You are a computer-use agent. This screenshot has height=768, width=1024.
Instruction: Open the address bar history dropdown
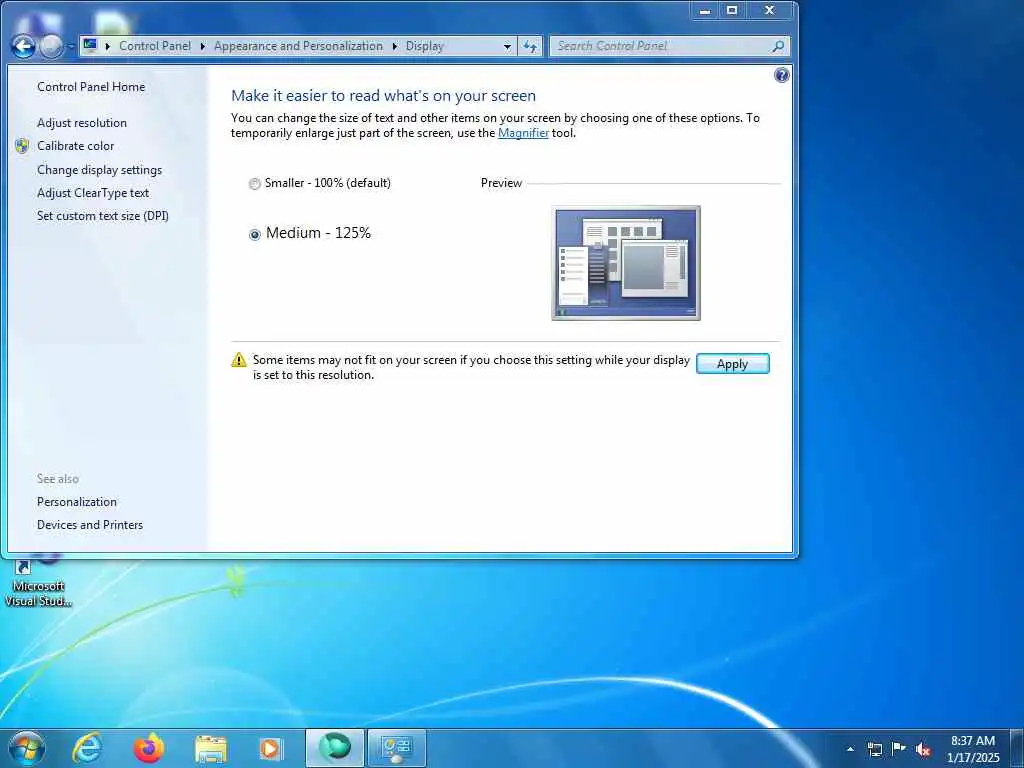[x=507, y=46]
